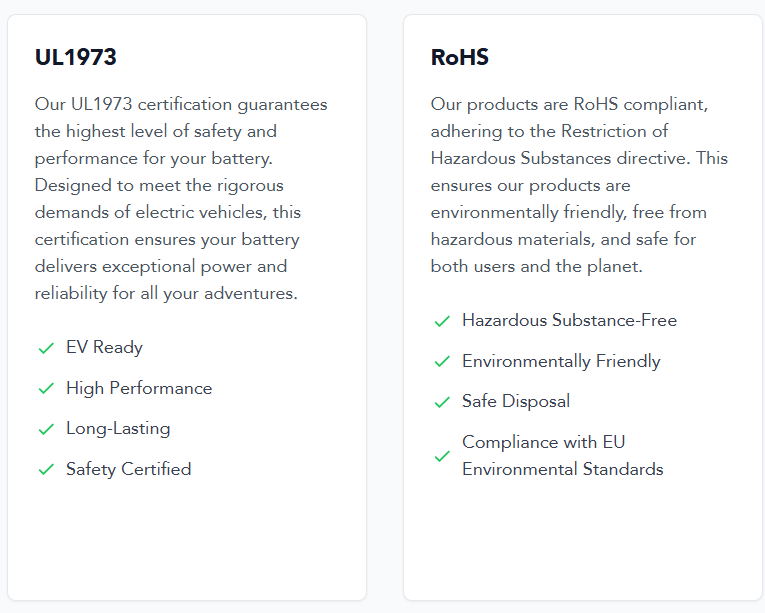Select the checkmark icon beside Long-Lasting

point(46,429)
